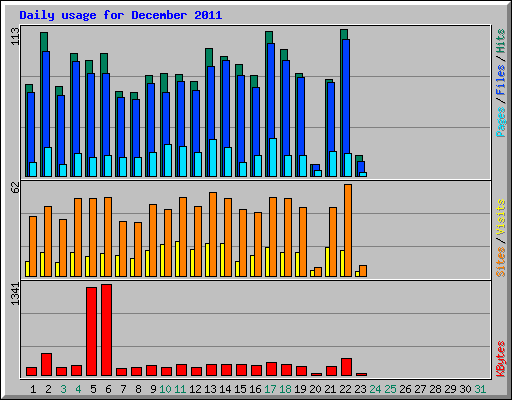Click day 15 on the date axis
The image size is (512, 400).
pyautogui.click(x=240, y=389)
